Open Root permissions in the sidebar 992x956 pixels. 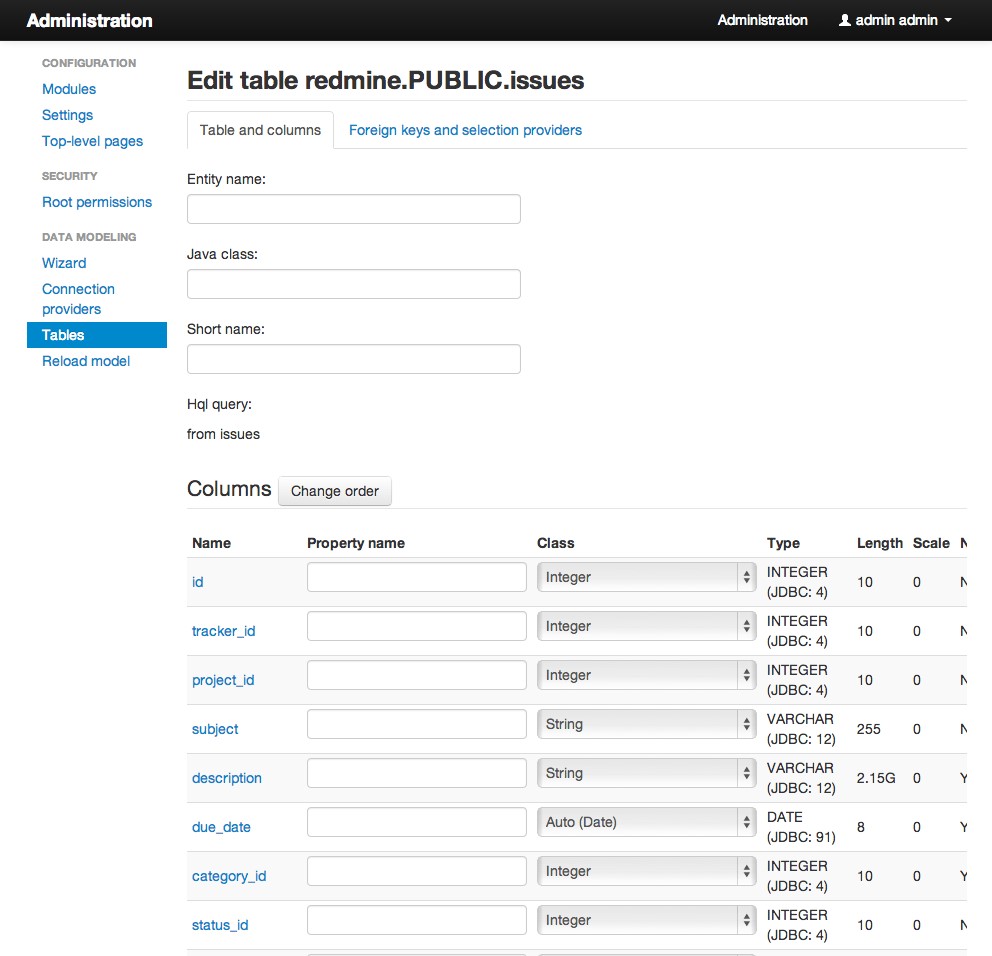coord(97,202)
